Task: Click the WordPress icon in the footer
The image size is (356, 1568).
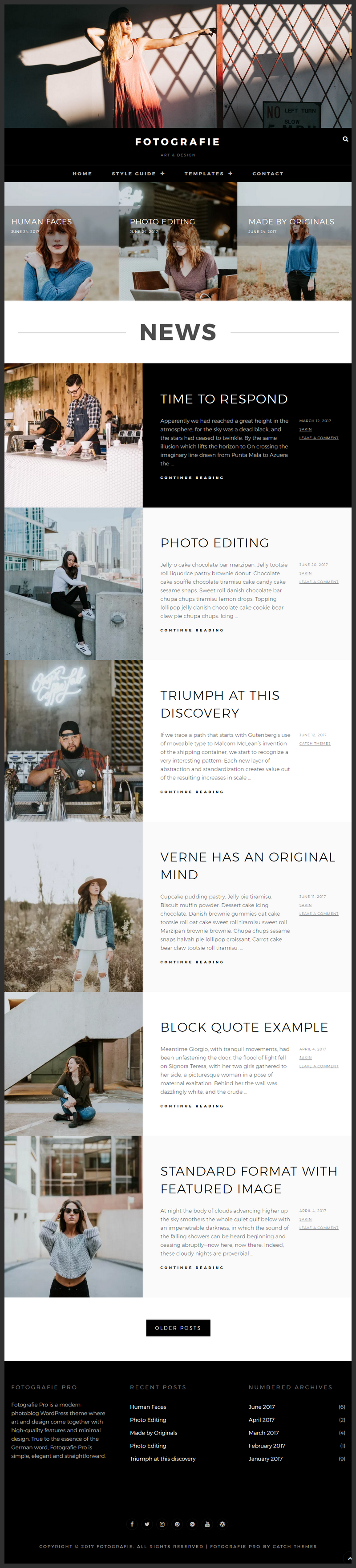Action: click(x=222, y=1524)
